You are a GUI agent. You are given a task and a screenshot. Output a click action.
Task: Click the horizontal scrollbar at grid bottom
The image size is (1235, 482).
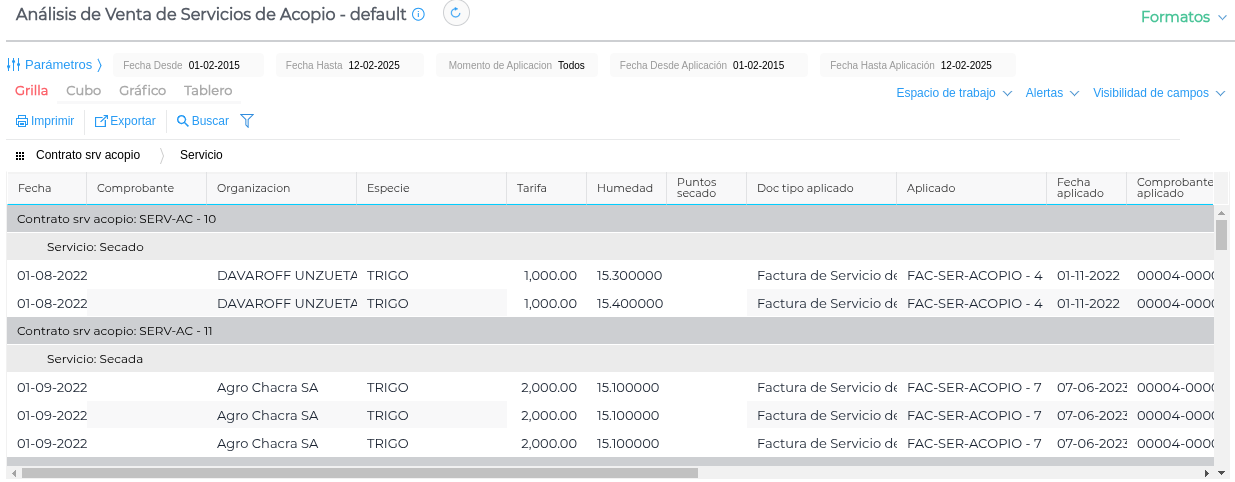pyautogui.click(x=360, y=473)
